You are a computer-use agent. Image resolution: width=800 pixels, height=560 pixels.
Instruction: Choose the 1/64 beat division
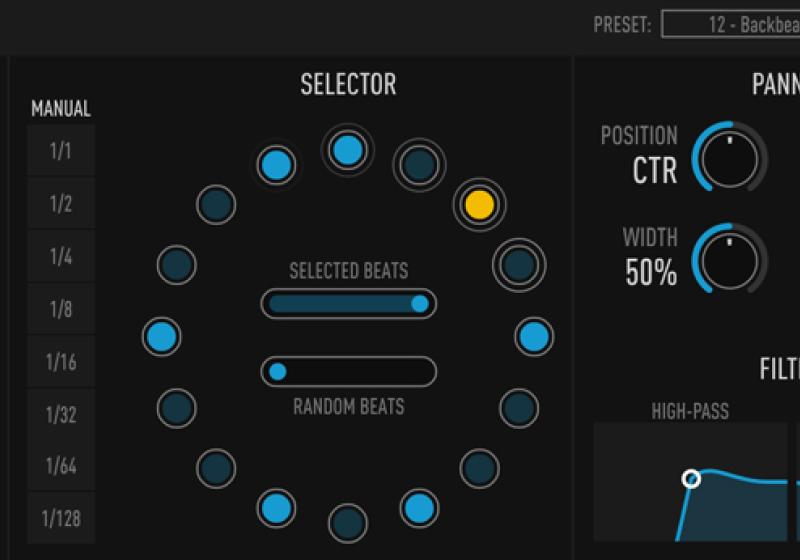point(61,466)
